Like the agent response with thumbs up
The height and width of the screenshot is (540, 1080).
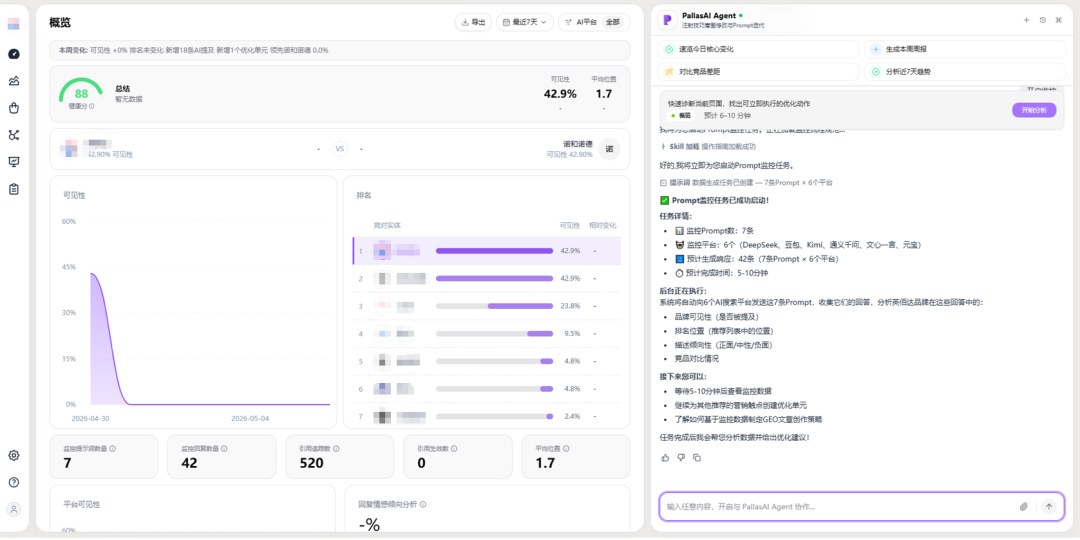(665, 457)
